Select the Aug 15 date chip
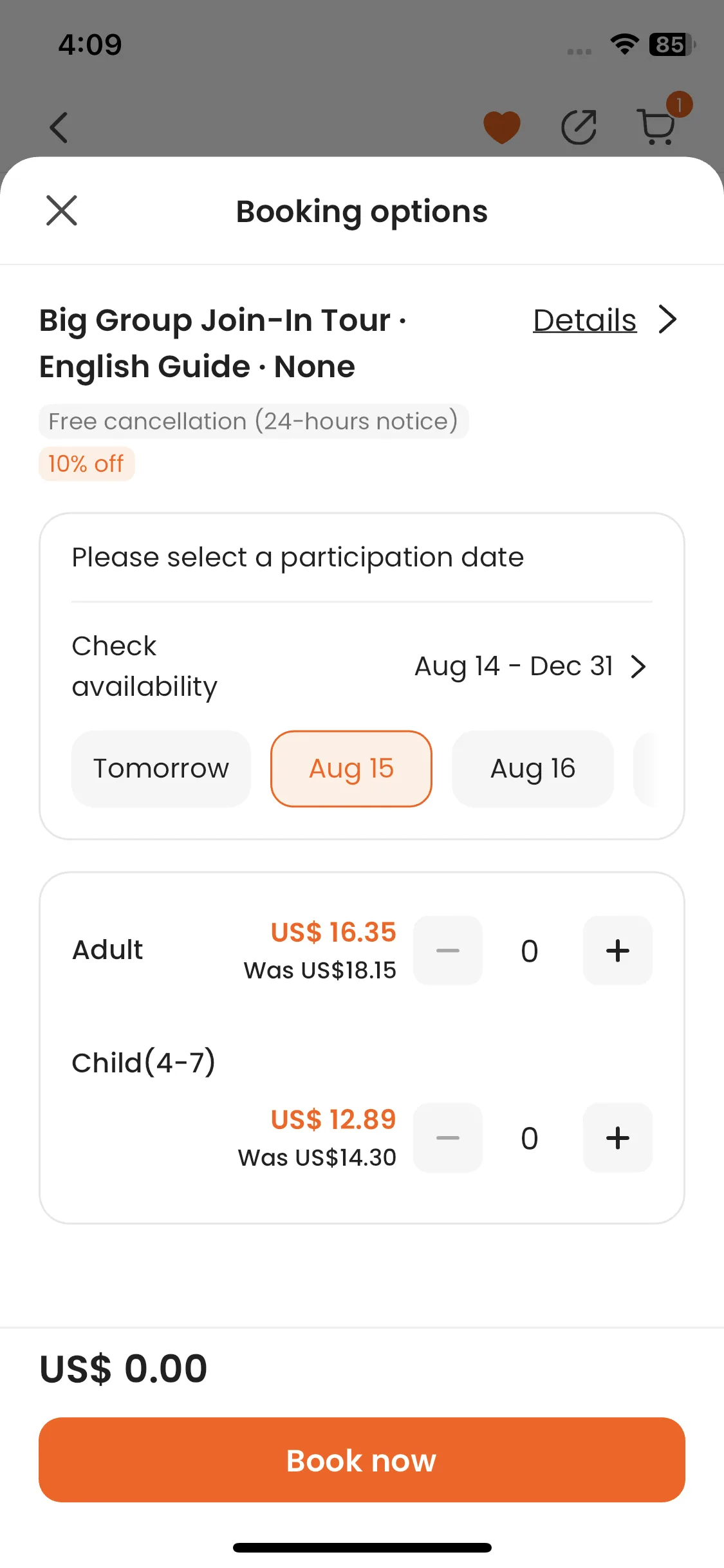 351,769
